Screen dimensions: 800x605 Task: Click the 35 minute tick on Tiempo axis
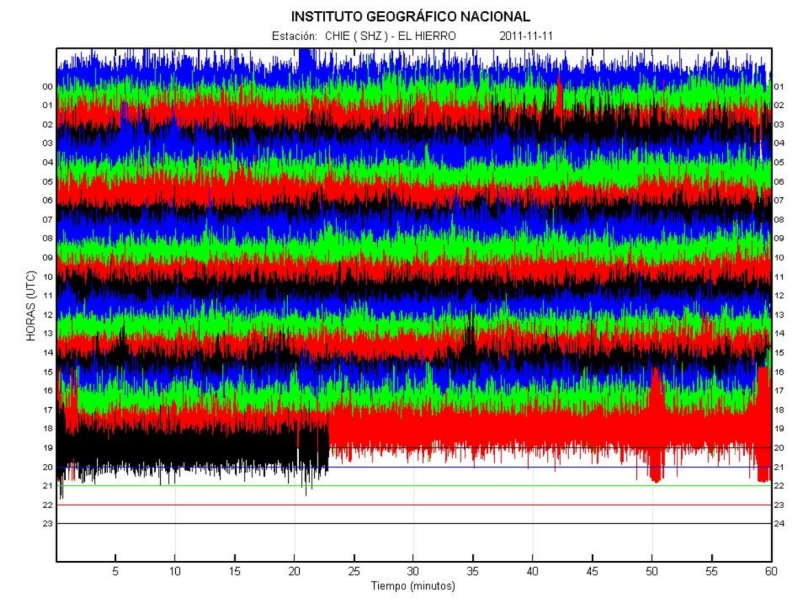coord(473,571)
